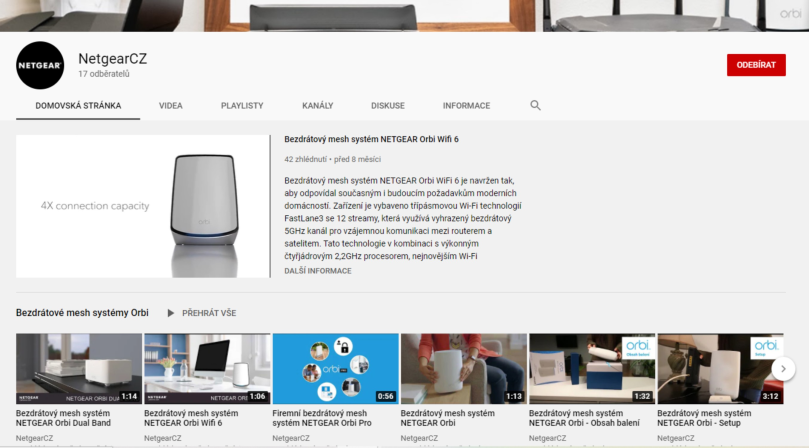This screenshot has width=809, height=448.
Task: Open the Orbi Pro business video thumbnail
Action: pyautogui.click(x=334, y=368)
